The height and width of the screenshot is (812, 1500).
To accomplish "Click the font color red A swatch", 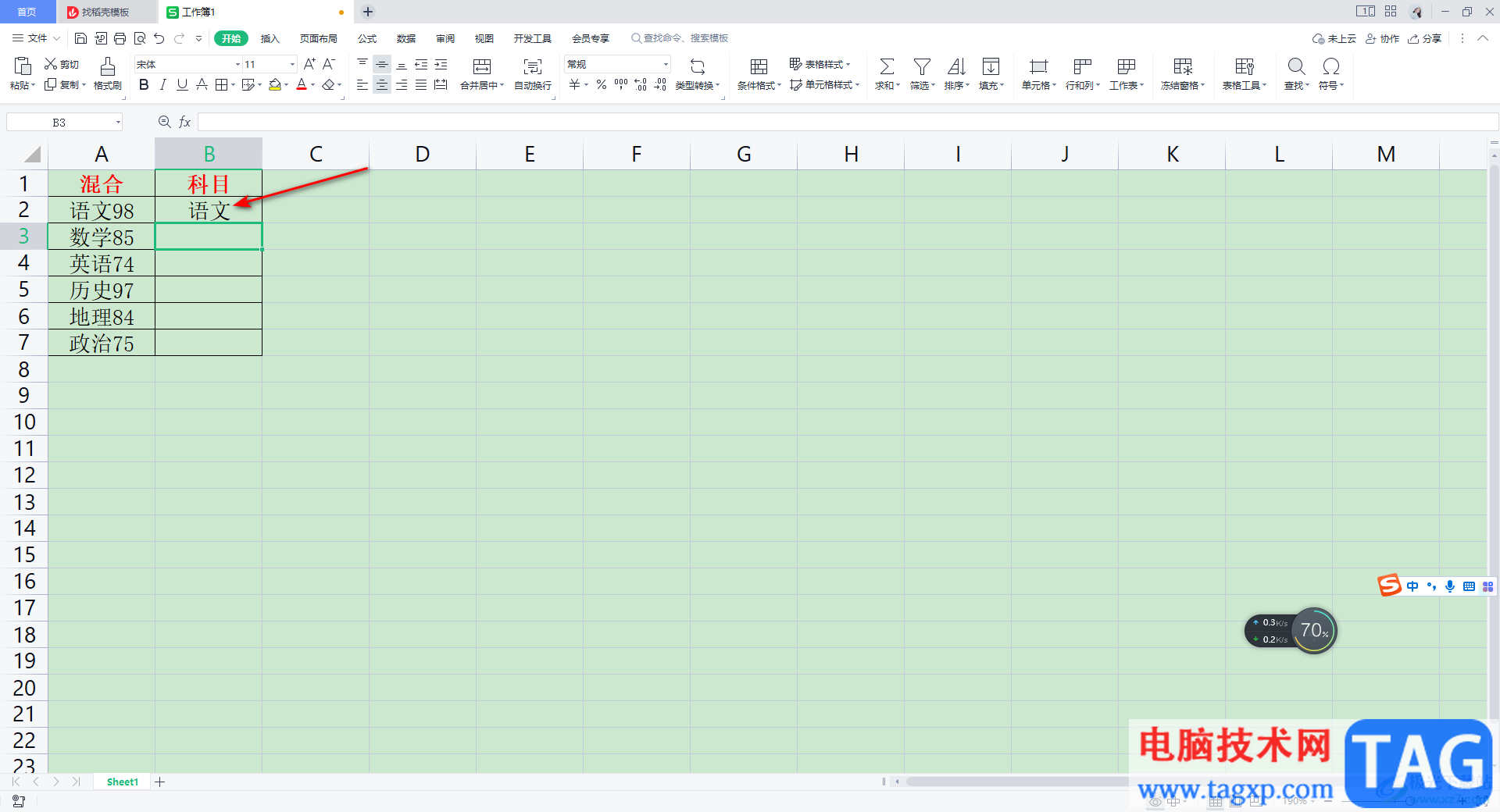I will pyautogui.click(x=302, y=84).
